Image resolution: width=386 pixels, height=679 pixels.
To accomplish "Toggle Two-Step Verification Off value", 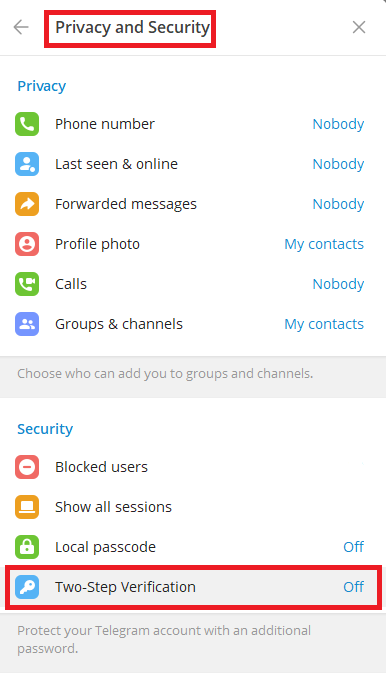I will [x=354, y=587].
